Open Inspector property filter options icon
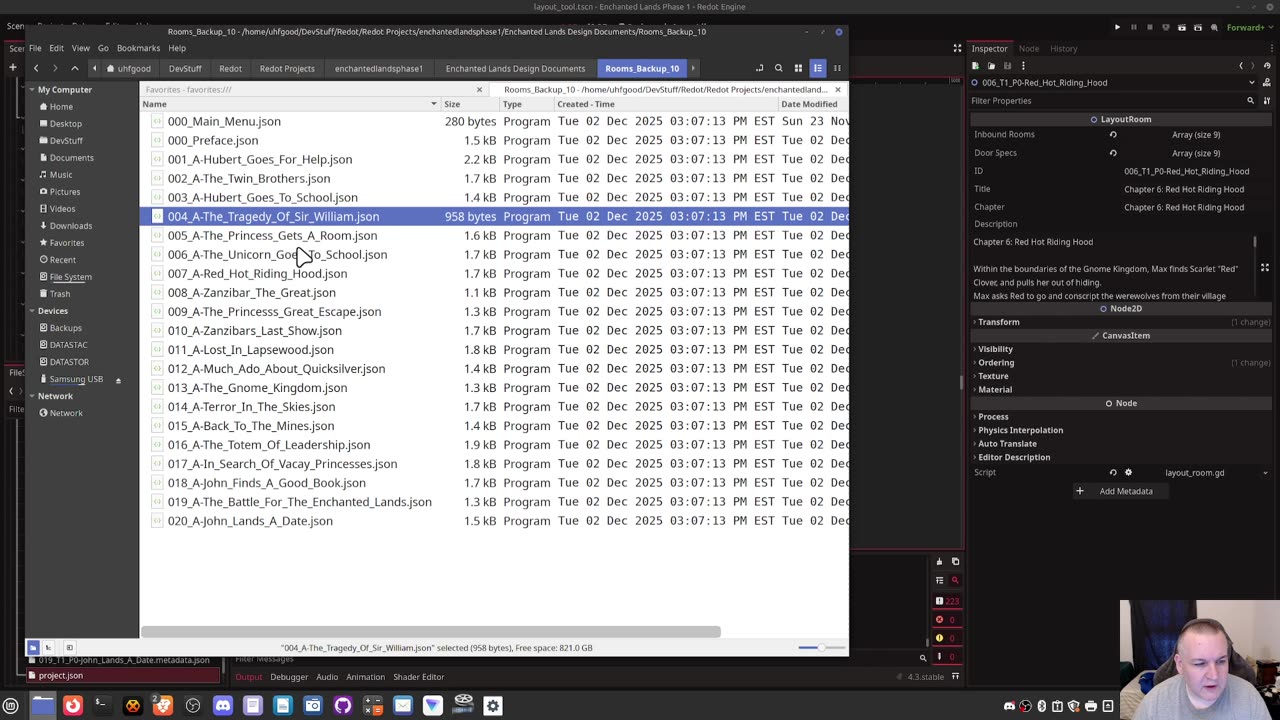The image size is (1280, 720). point(1265,101)
